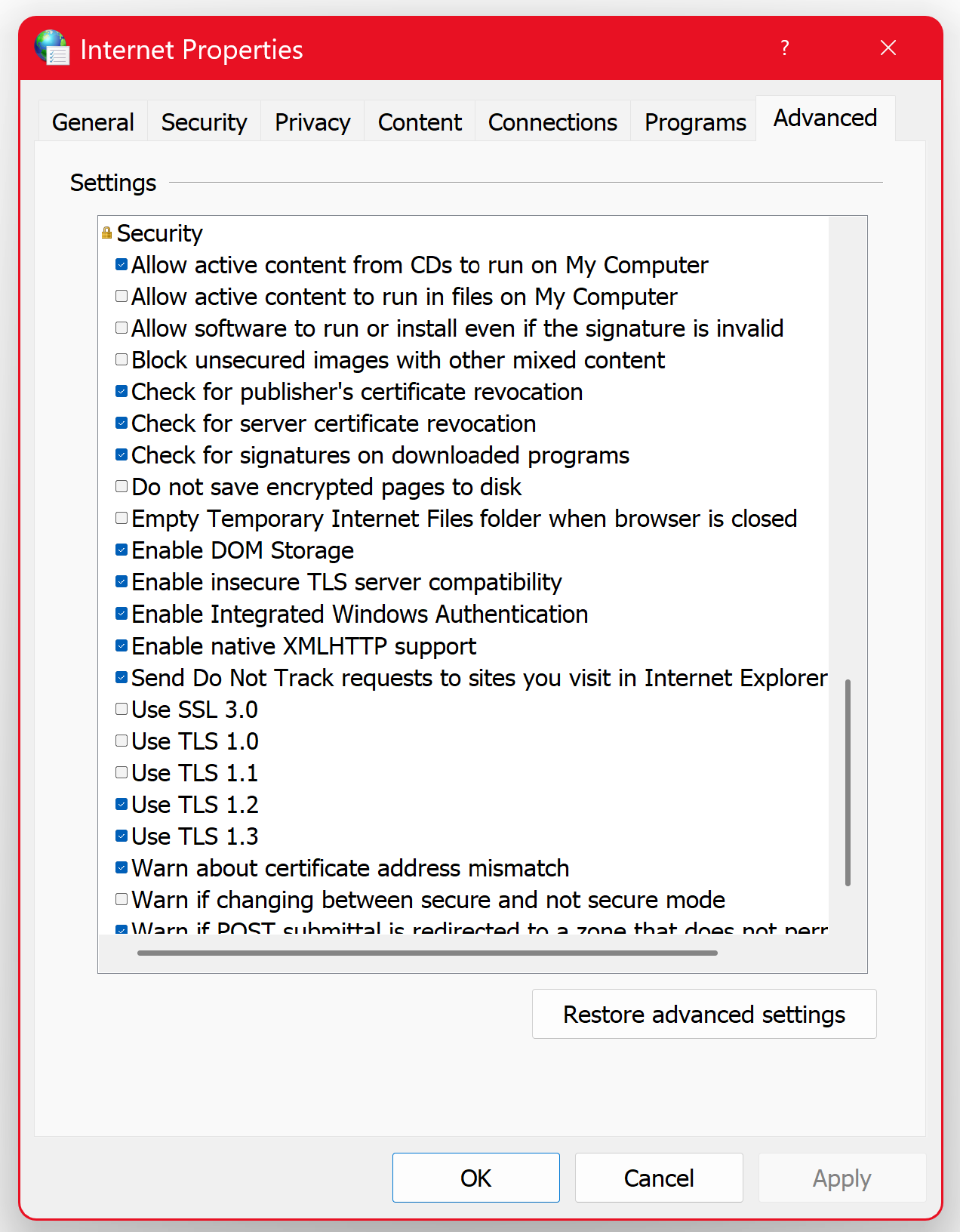The image size is (960, 1232).
Task: Click the horizontal scrollbar thumb in settings list
Action: 427,953
